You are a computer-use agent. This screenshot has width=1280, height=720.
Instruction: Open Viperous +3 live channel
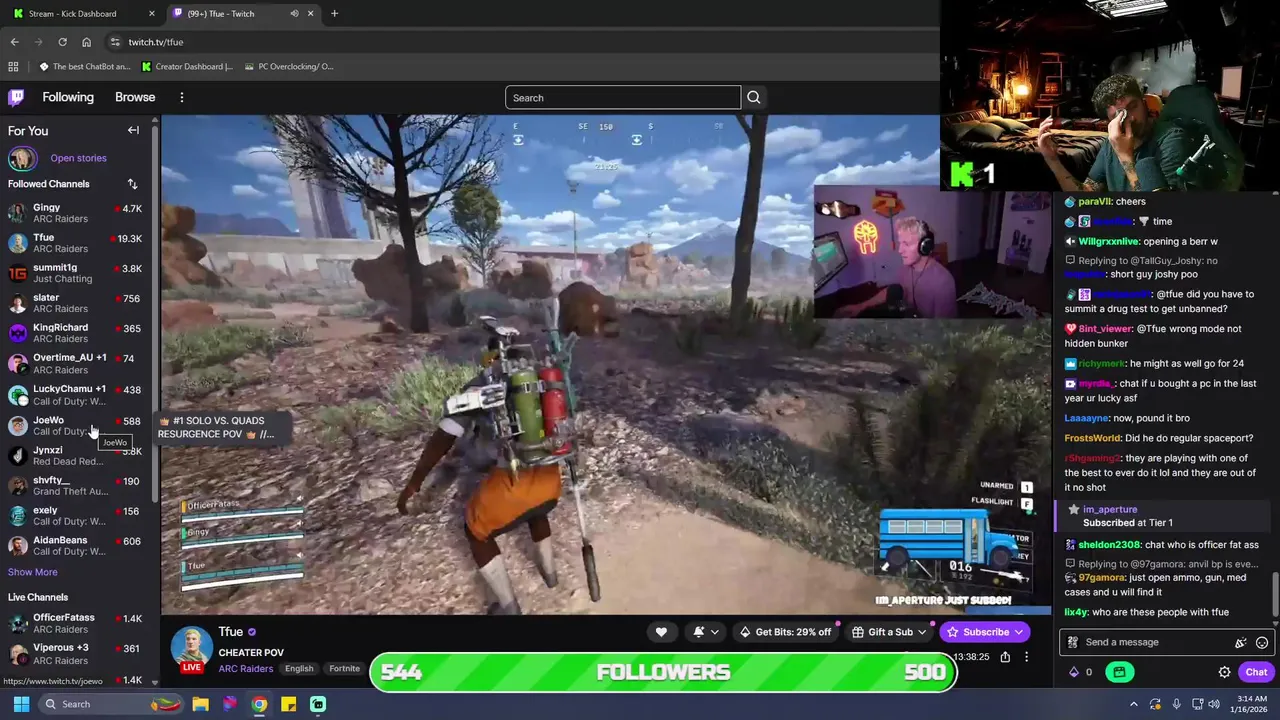[76, 653]
